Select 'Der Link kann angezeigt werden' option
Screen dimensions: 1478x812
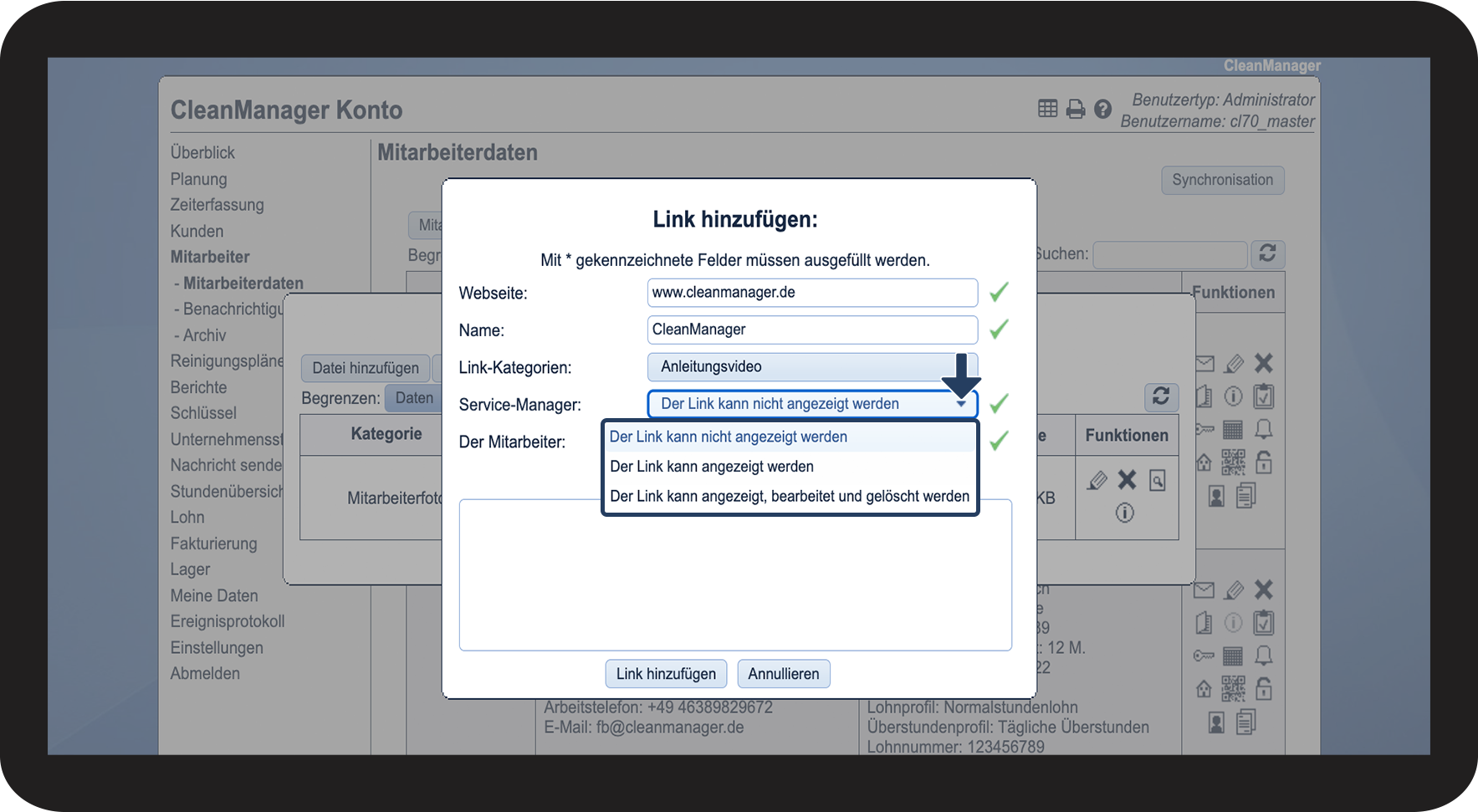tap(711, 467)
